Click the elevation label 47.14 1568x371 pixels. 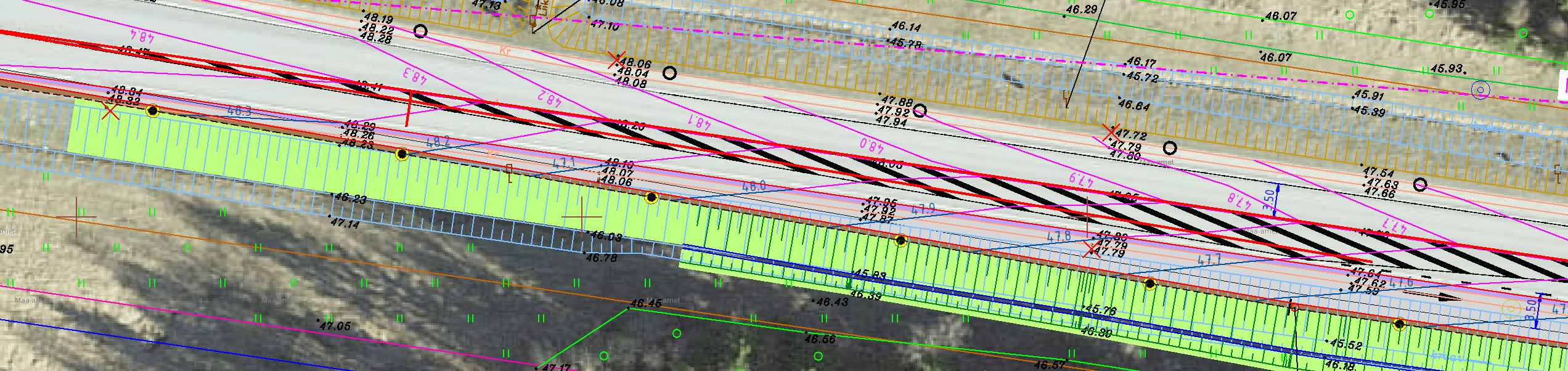coord(345,223)
